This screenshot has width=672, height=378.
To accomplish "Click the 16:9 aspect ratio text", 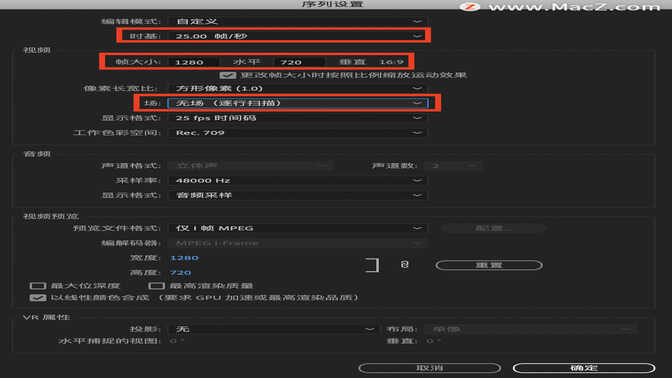I will [x=391, y=62].
